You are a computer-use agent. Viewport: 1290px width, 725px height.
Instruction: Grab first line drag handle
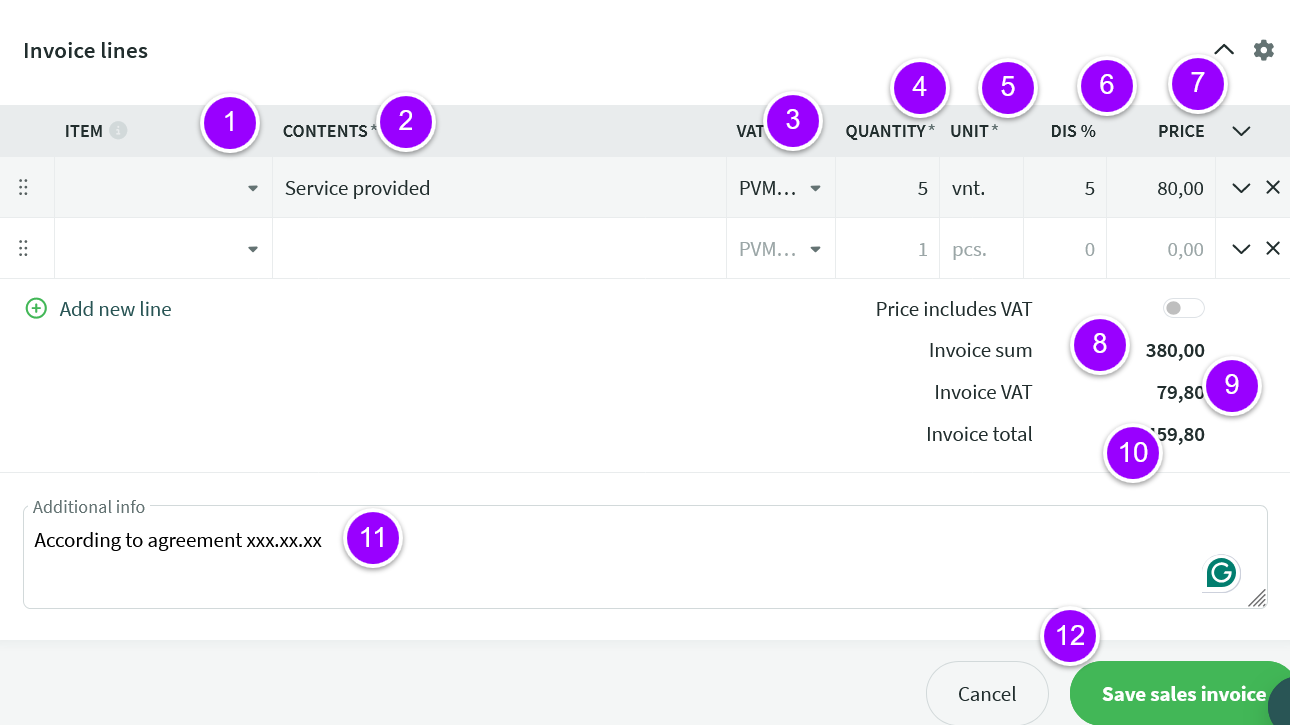[23, 188]
